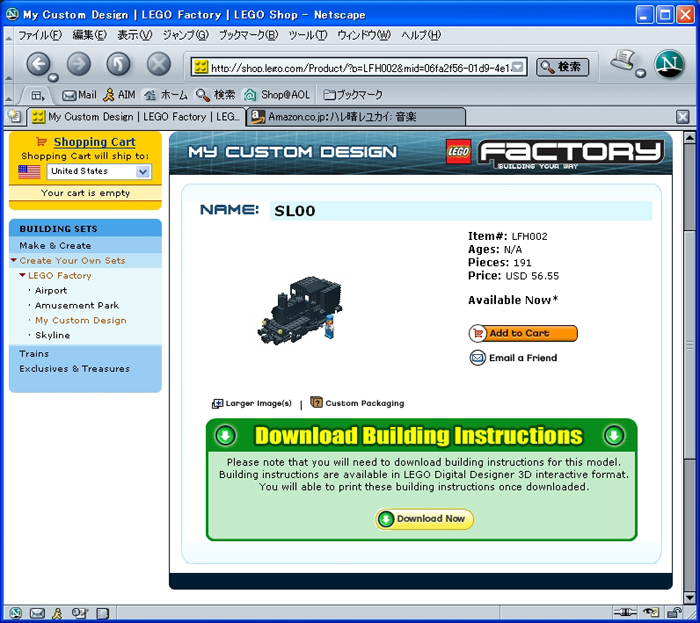
Task: Click the Add to Cart button
Action: click(x=523, y=333)
